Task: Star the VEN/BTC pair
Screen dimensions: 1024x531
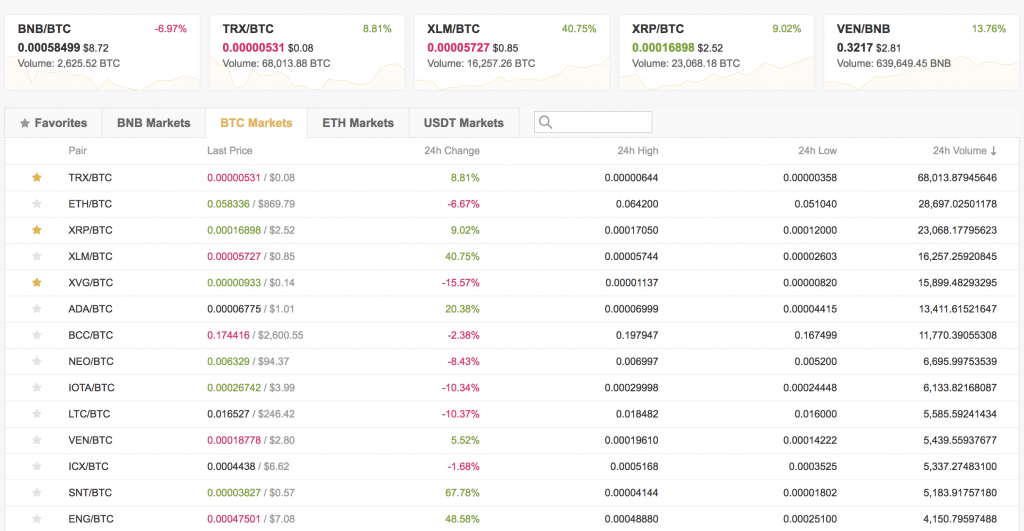Action: tap(37, 440)
